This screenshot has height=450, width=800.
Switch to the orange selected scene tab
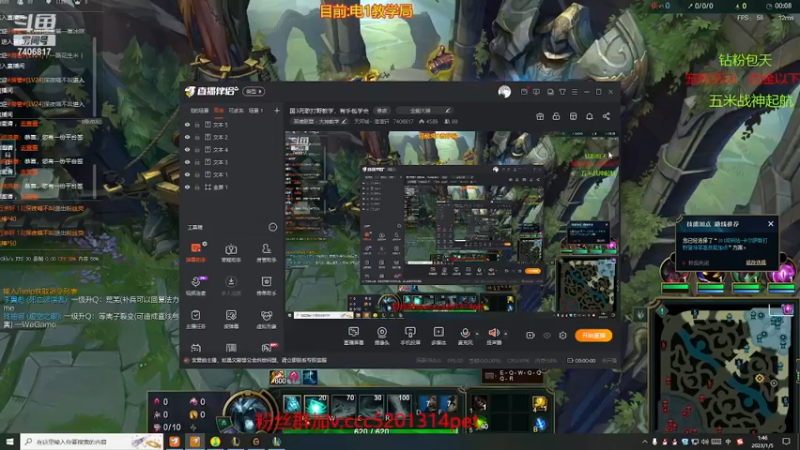[219, 110]
